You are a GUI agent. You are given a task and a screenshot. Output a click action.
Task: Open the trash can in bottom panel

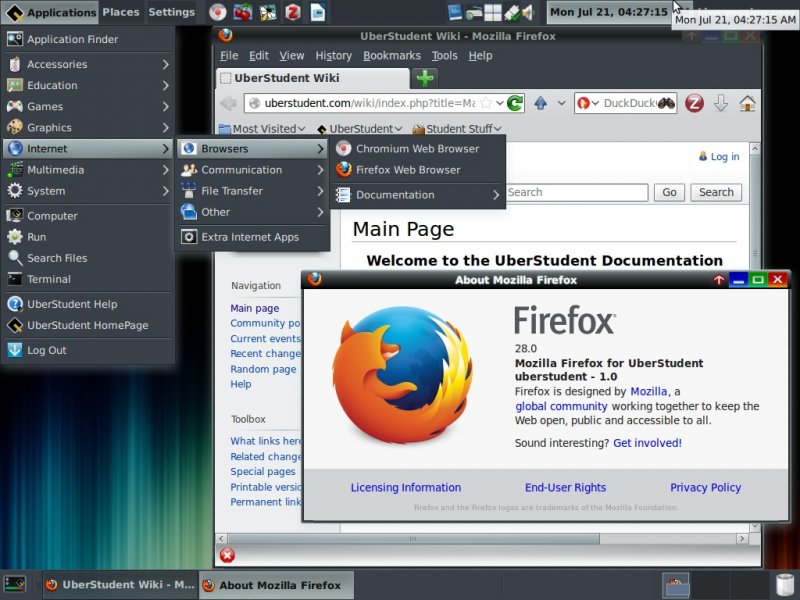(x=785, y=585)
